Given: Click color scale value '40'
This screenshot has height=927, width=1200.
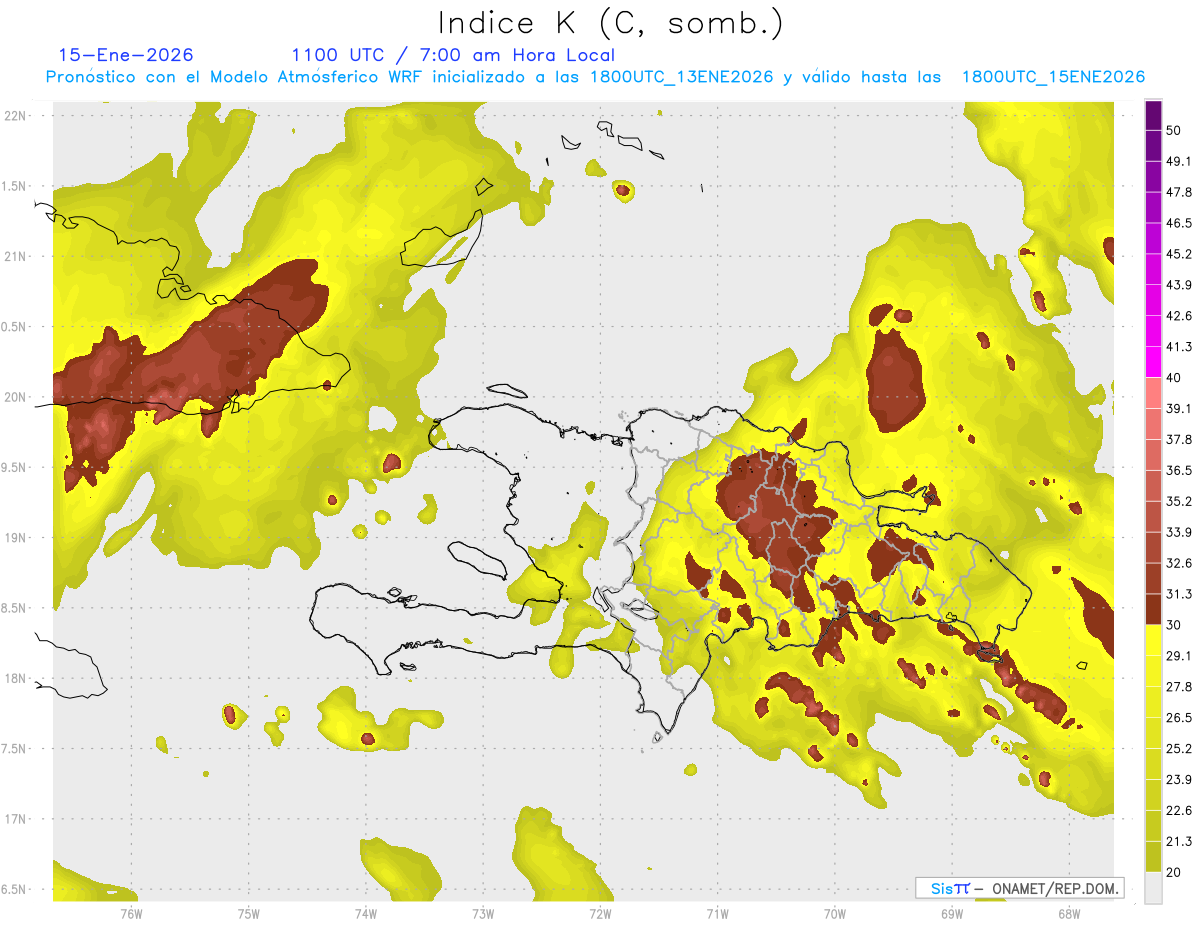Looking at the screenshot, I should point(1174,377).
